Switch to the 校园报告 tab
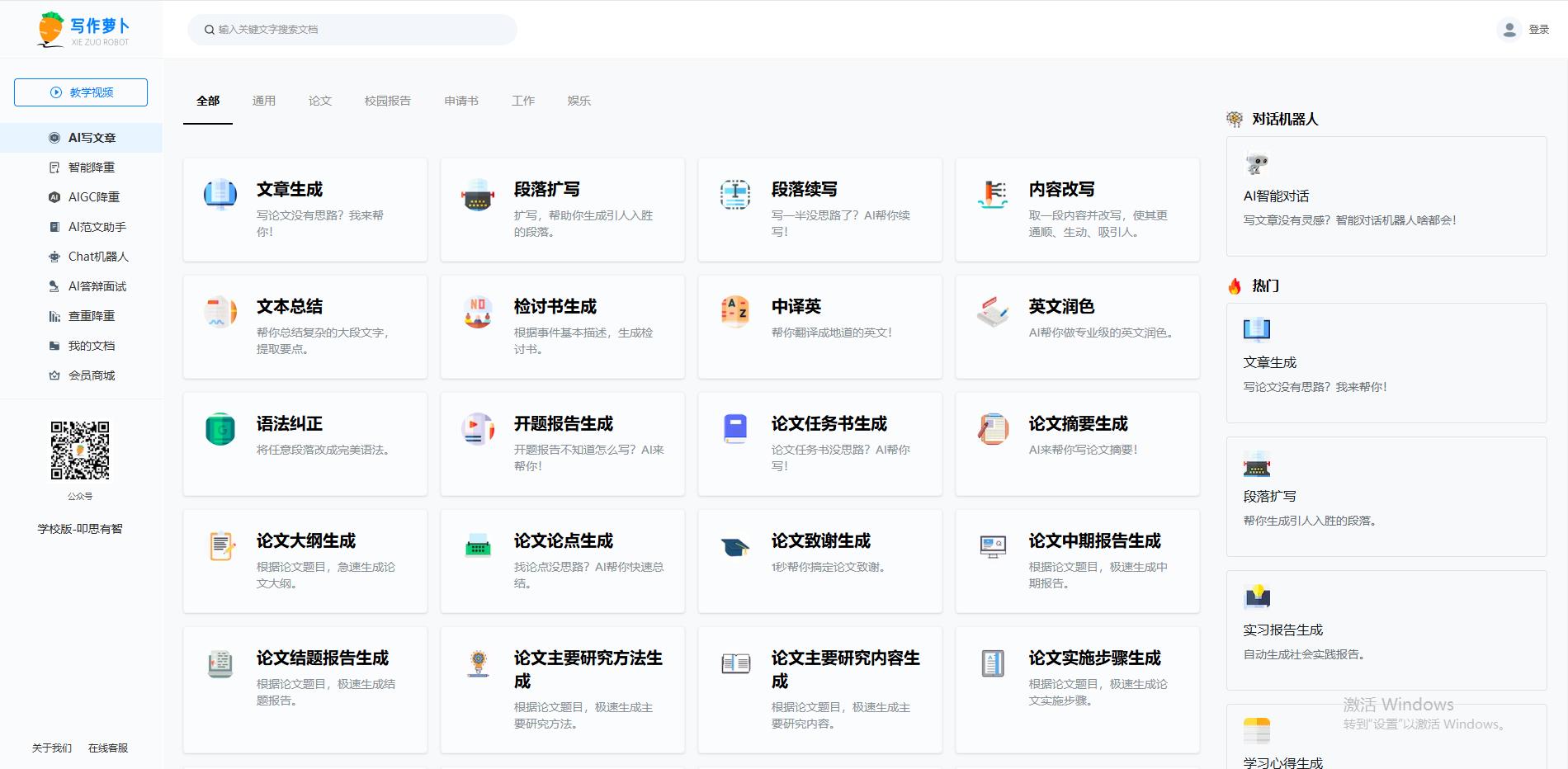Image resolution: width=1568 pixels, height=769 pixels. click(388, 101)
